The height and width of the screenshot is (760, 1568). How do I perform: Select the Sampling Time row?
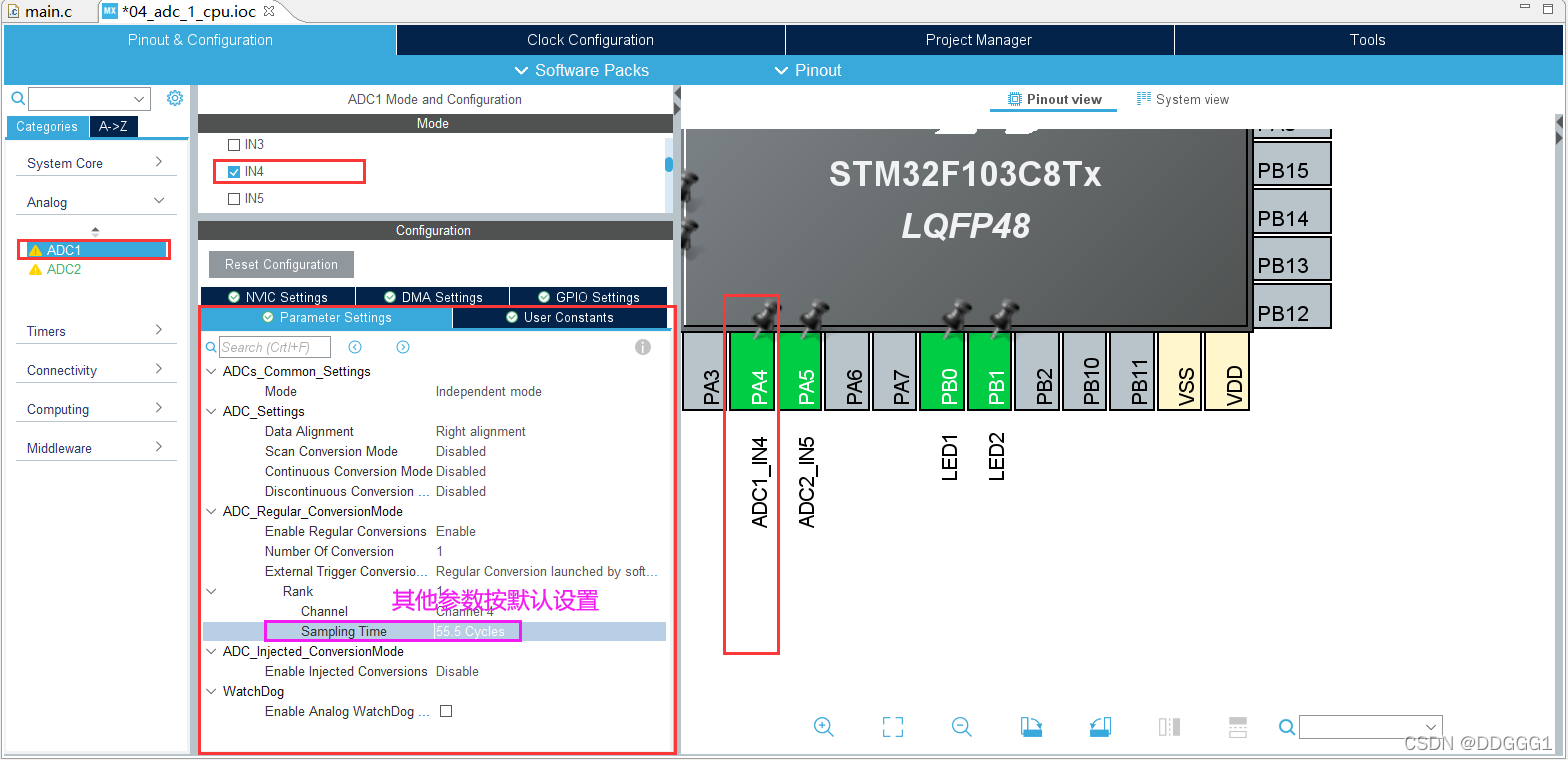[x=434, y=631]
